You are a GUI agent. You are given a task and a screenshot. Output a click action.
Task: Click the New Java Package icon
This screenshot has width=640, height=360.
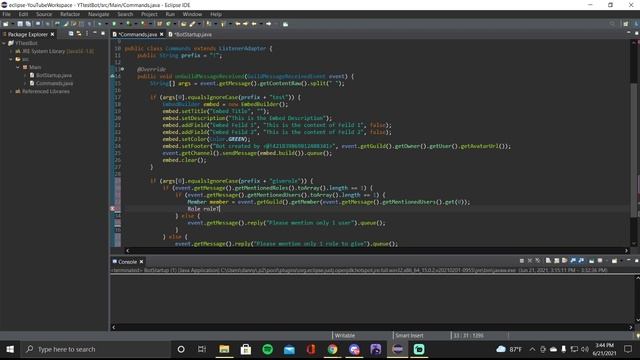pyautogui.click(x=159, y=24)
